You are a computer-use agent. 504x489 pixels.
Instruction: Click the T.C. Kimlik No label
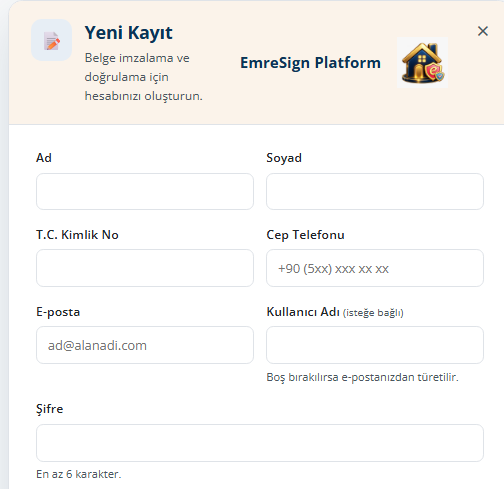pyautogui.click(x=77, y=235)
